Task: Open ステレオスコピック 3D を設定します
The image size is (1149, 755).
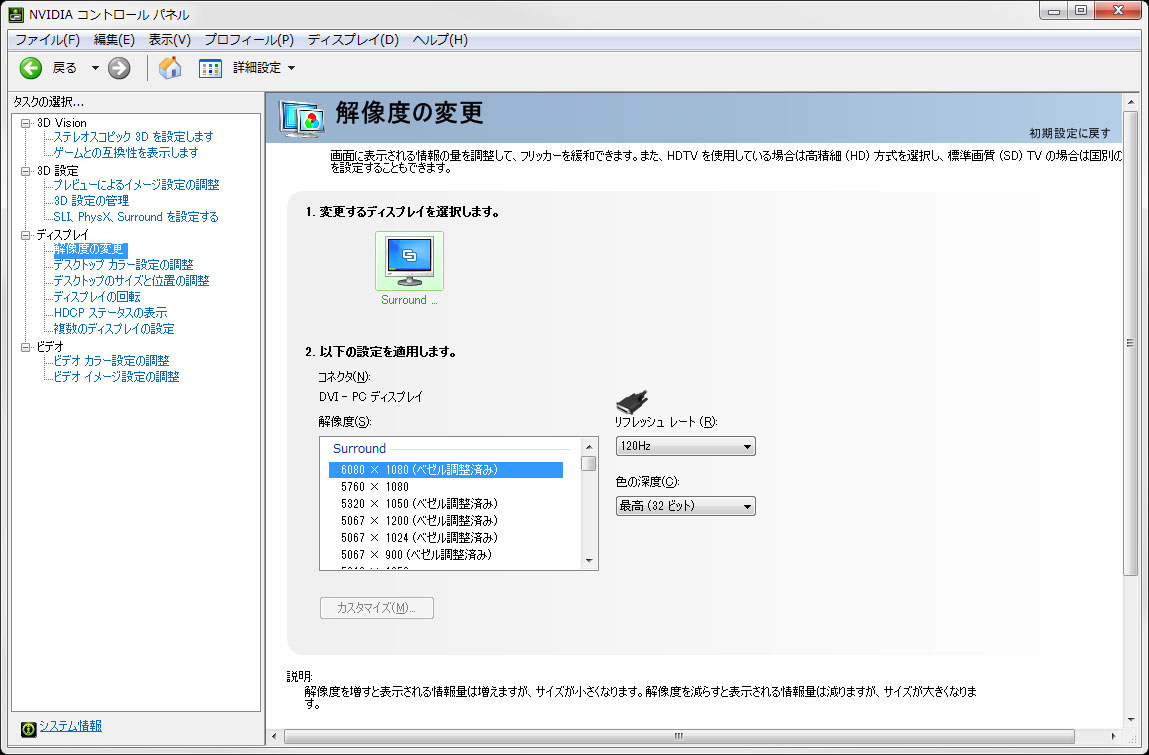Action: point(133,137)
